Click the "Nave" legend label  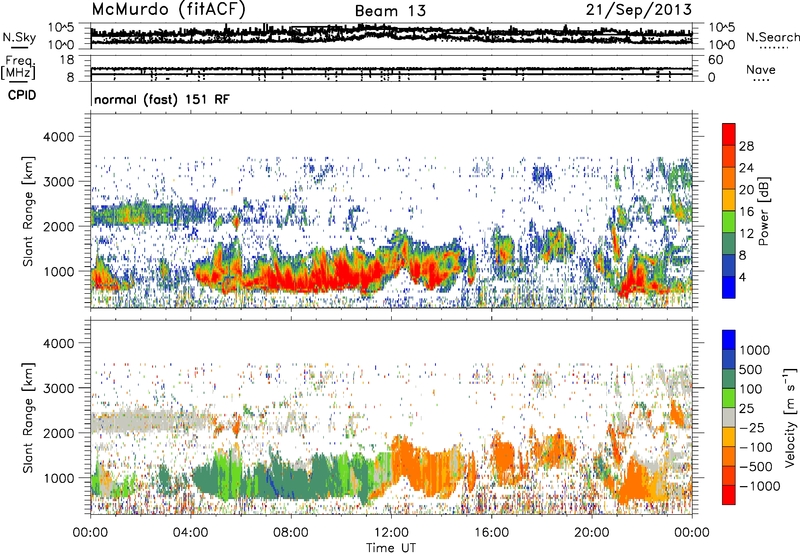760,69
